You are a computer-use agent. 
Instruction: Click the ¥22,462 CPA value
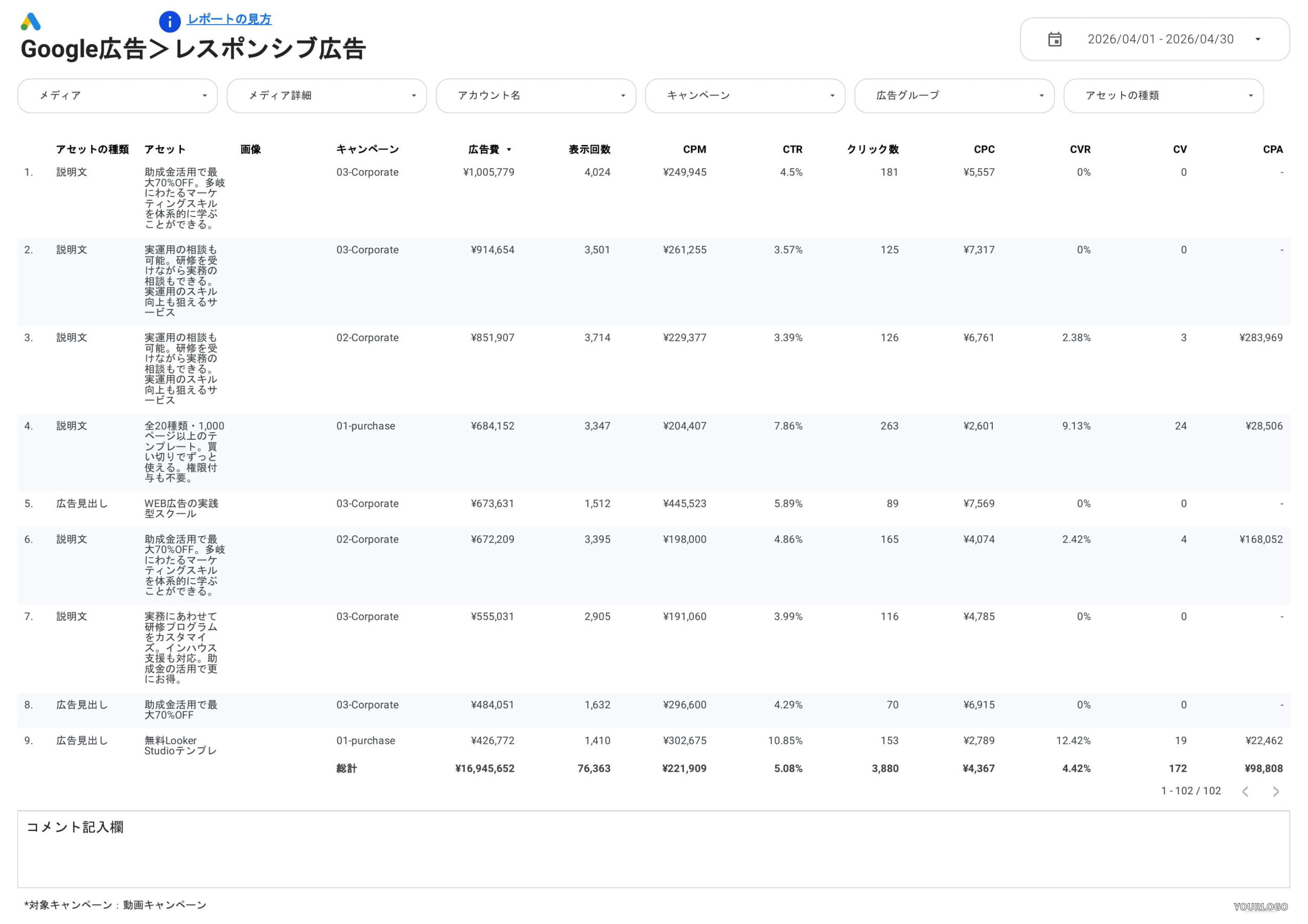(x=1264, y=741)
